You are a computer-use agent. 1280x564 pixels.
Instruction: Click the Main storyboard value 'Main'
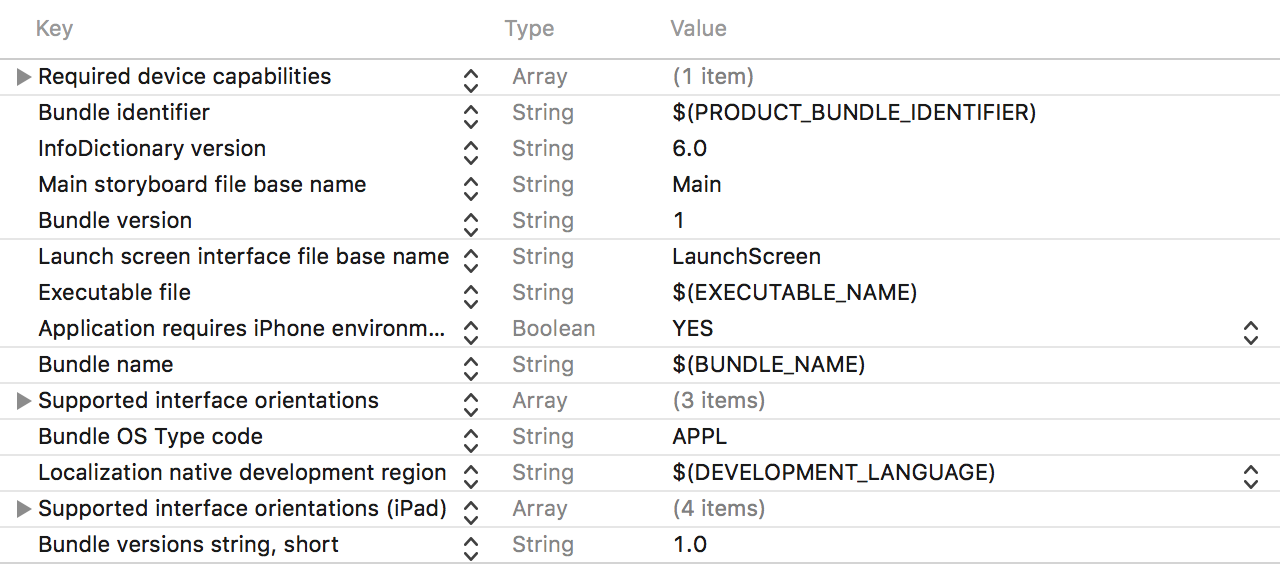tap(697, 185)
